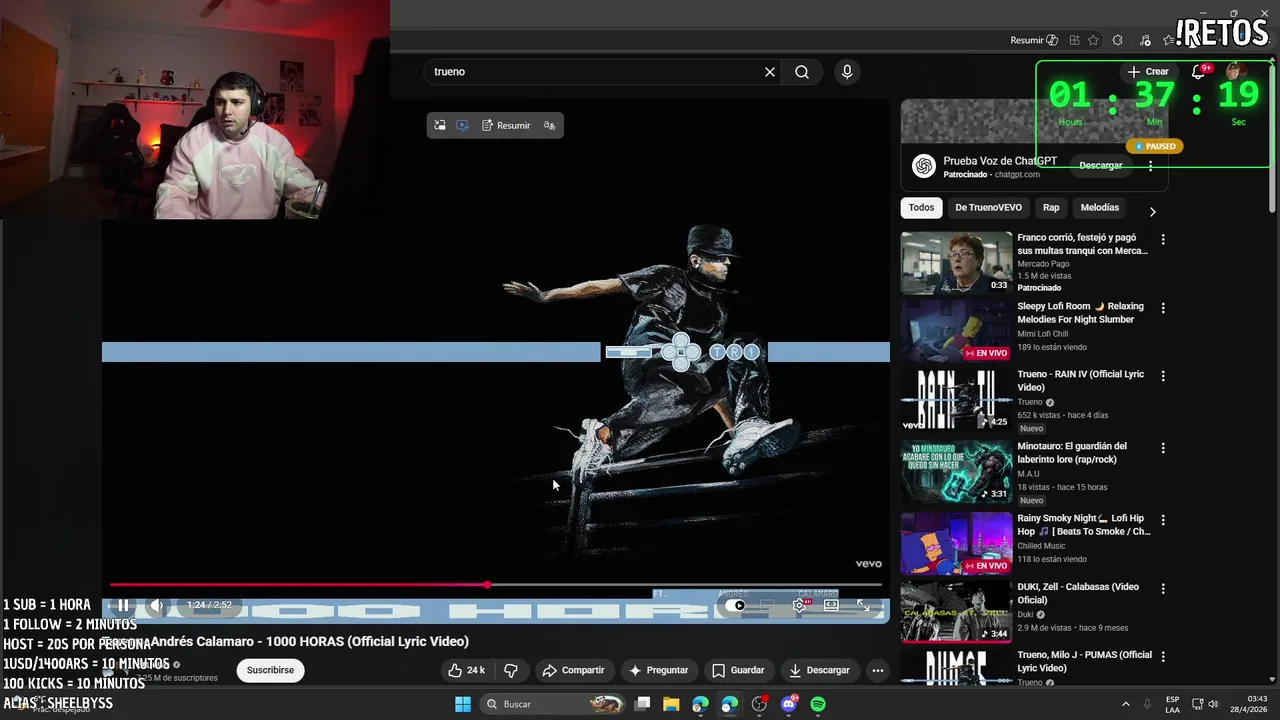Click Resumir in the floating video toolbar
The width and height of the screenshot is (1280, 720).
(506, 125)
